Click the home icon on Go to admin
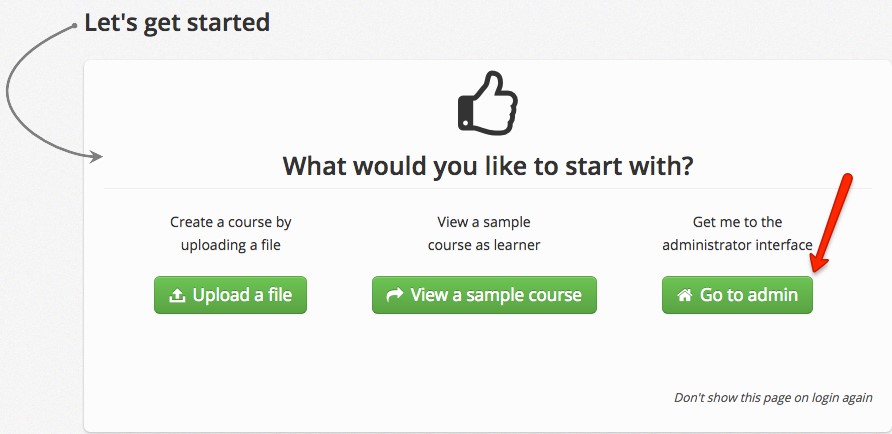The width and height of the screenshot is (892, 434). (685, 296)
